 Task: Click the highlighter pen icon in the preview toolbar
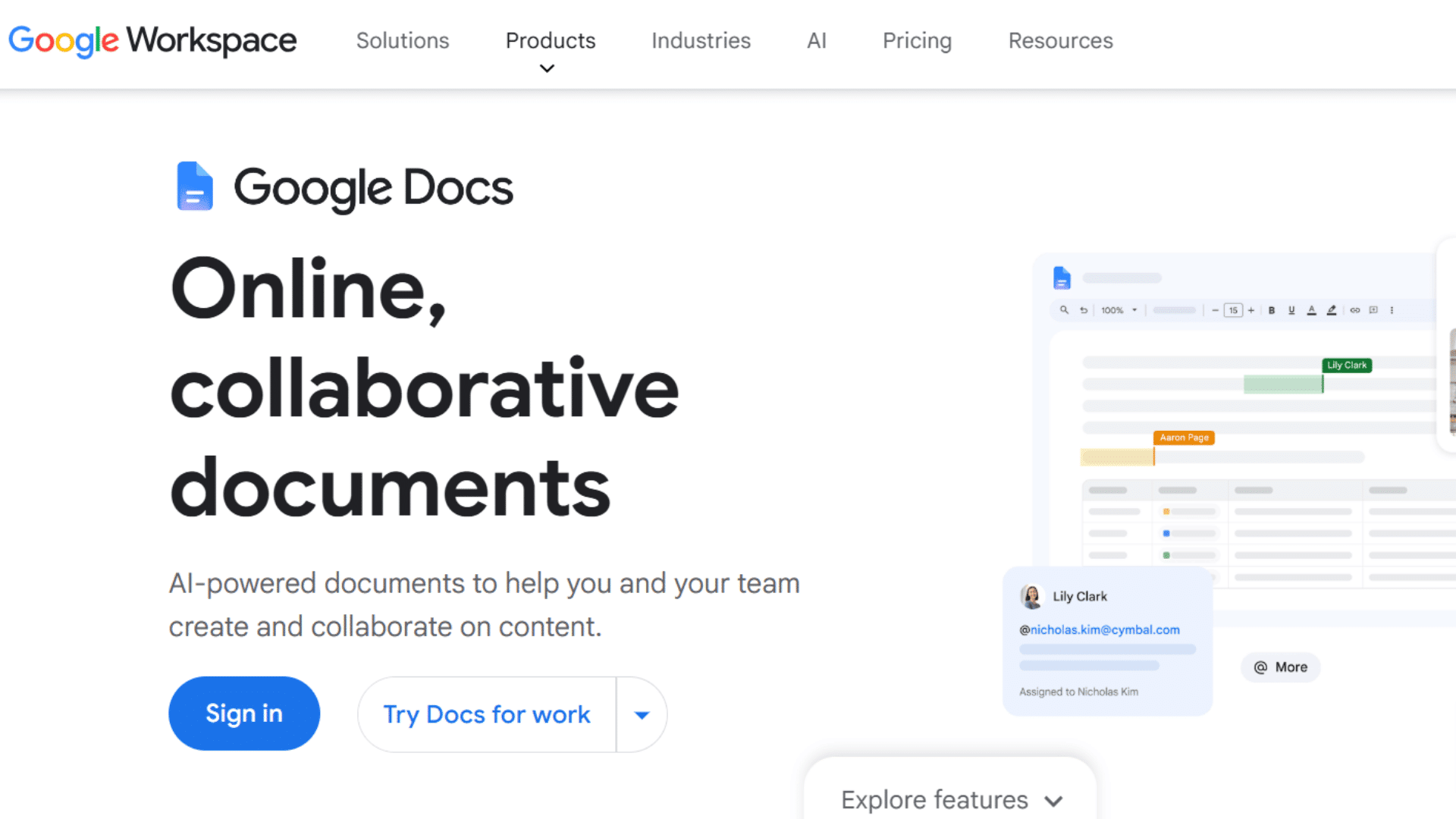pos(1332,310)
